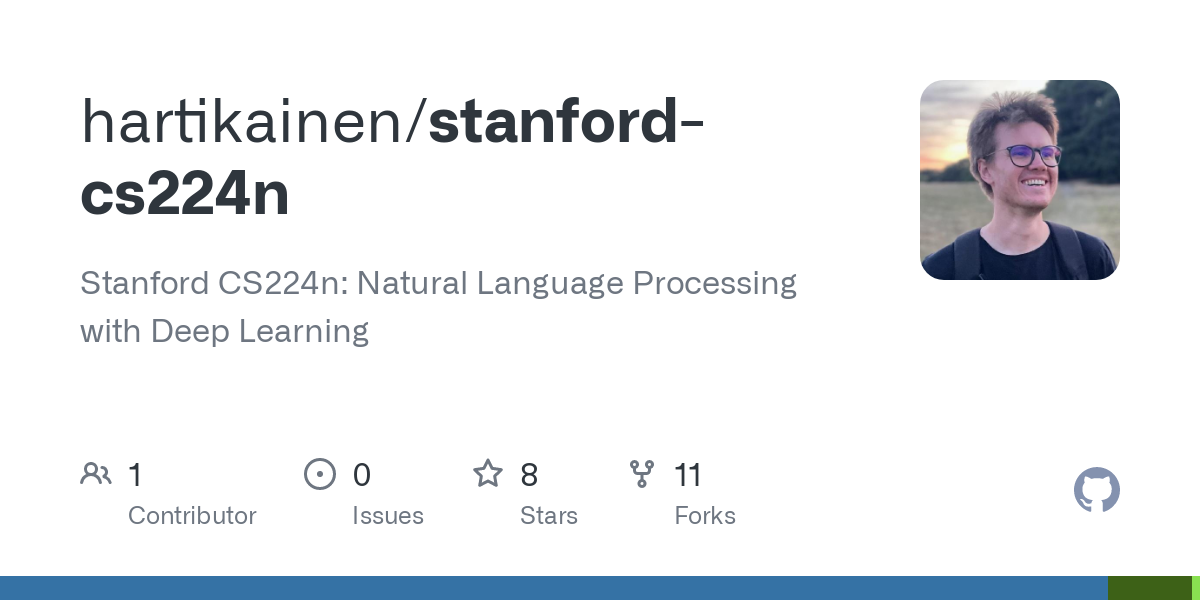Click the Stars label
1200x600 pixels.
pos(549,516)
